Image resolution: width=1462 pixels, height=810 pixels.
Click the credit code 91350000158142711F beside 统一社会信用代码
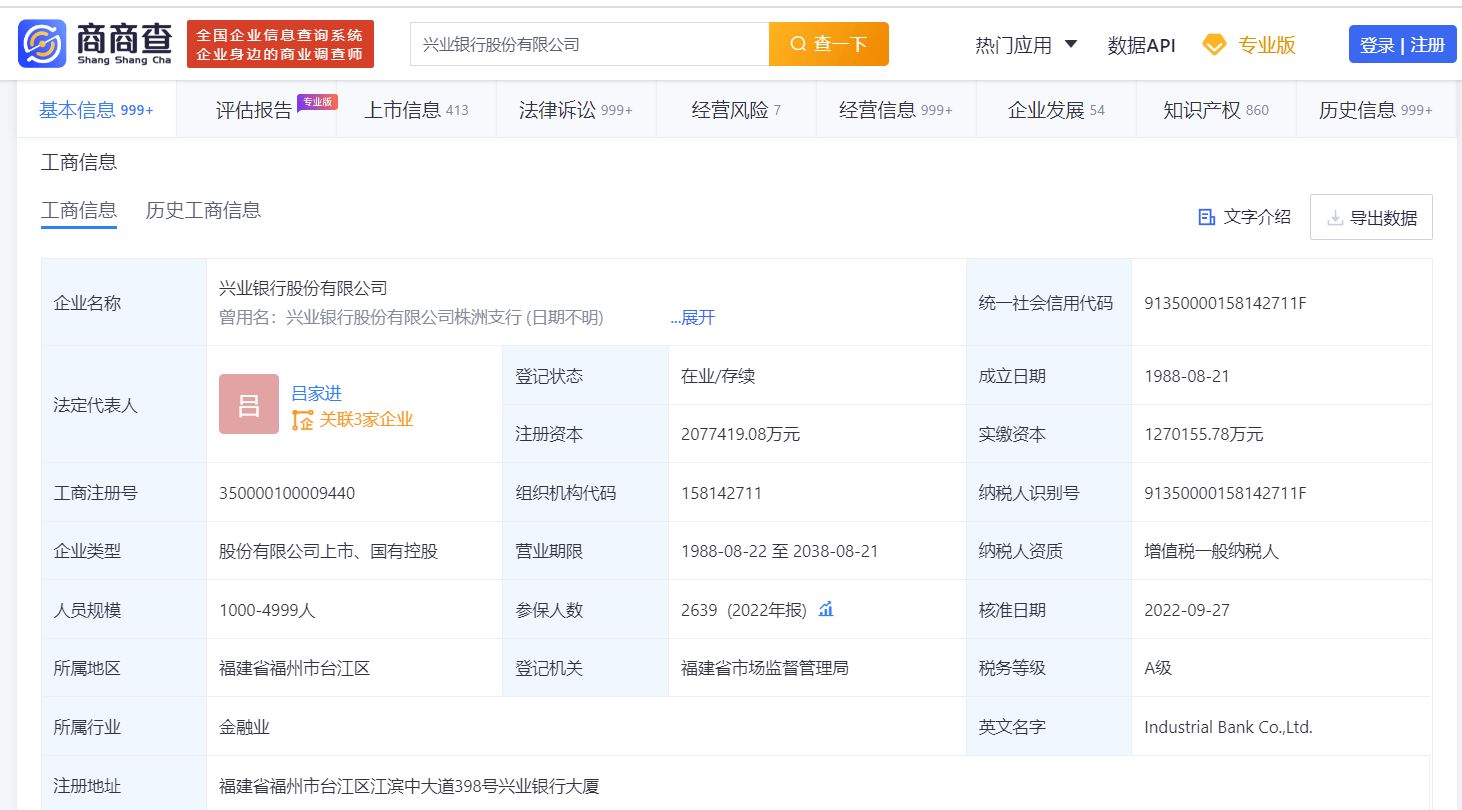[1225, 303]
